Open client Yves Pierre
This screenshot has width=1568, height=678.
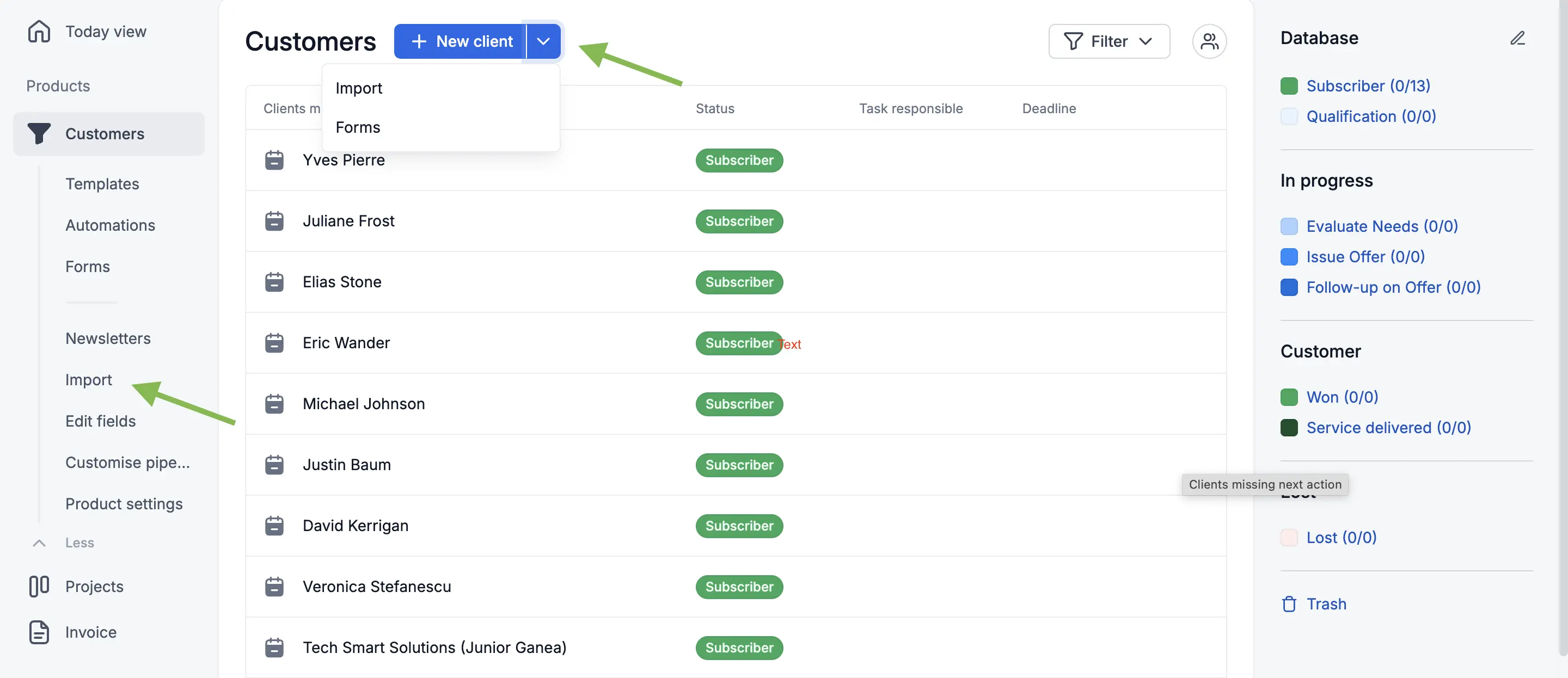[344, 160]
